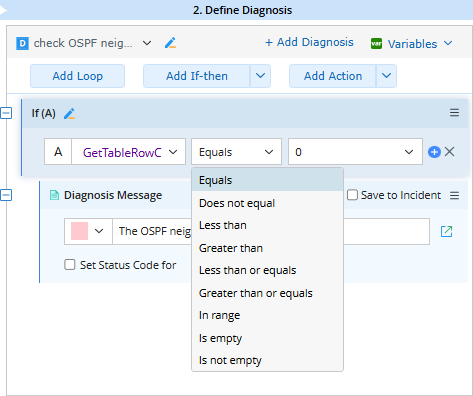Collapse the Diagnosis Message block
This screenshot has height=396, width=473.
[x=6, y=195]
